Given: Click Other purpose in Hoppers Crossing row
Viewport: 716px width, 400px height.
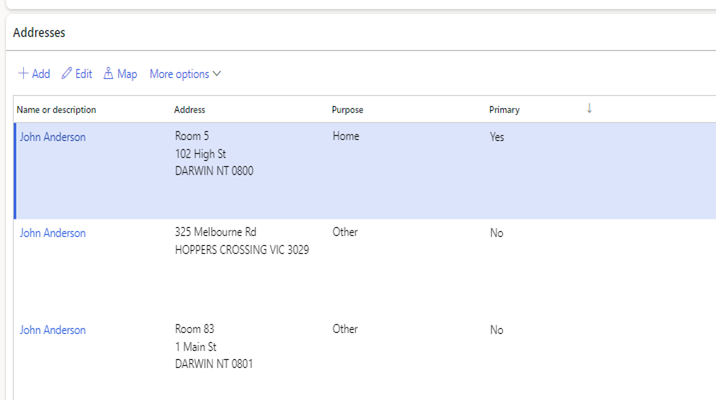Looking at the screenshot, I should [x=345, y=232].
